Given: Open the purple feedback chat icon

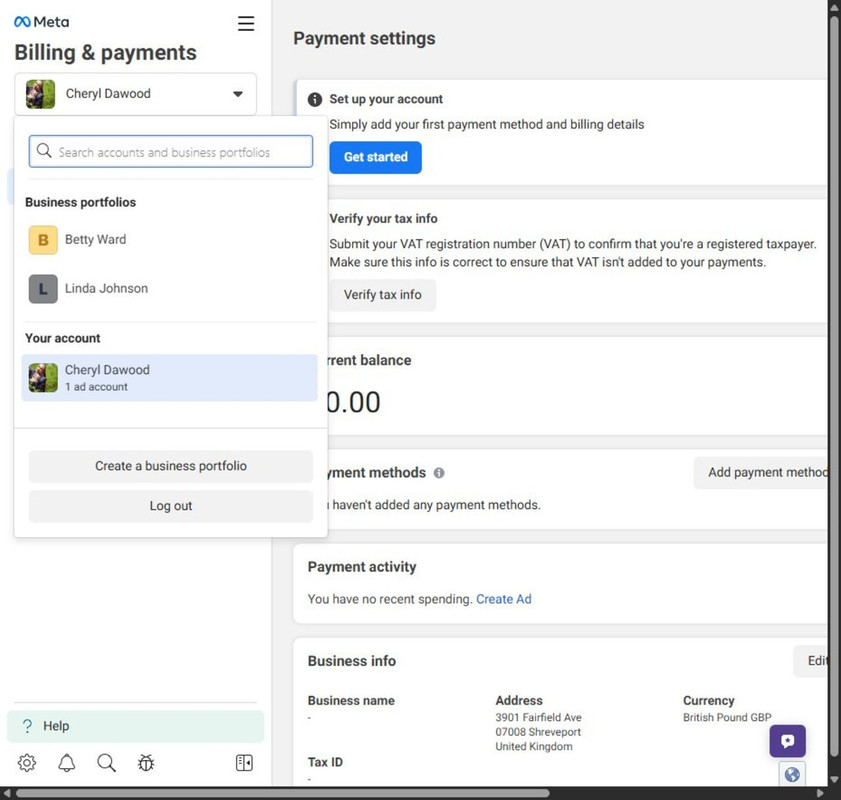Looking at the screenshot, I should pos(787,741).
